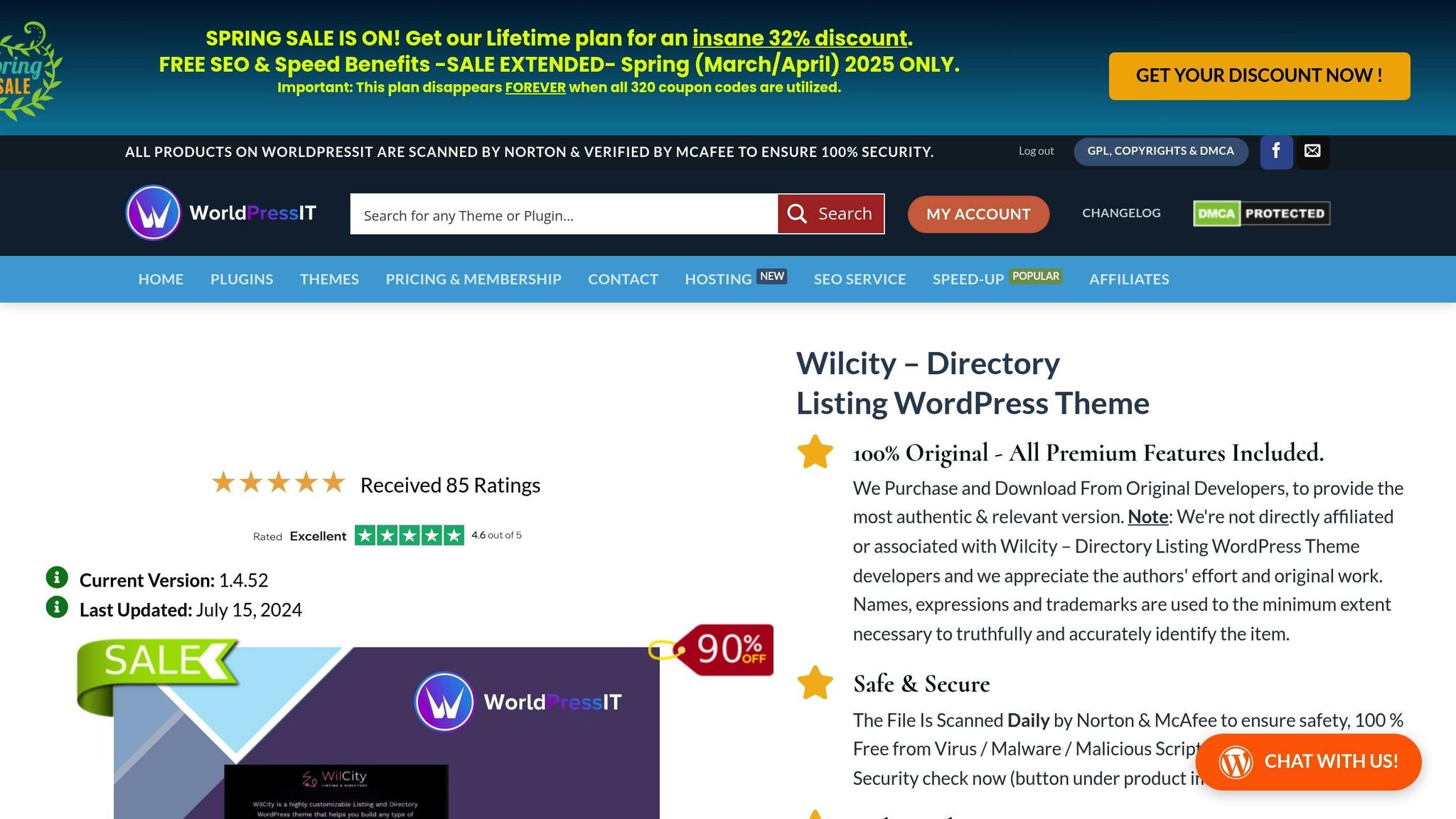Image resolution: width=1456 pixels, height=819 pixels.
Task: Click the info icon beside Current Version
Action: [57, 577]
